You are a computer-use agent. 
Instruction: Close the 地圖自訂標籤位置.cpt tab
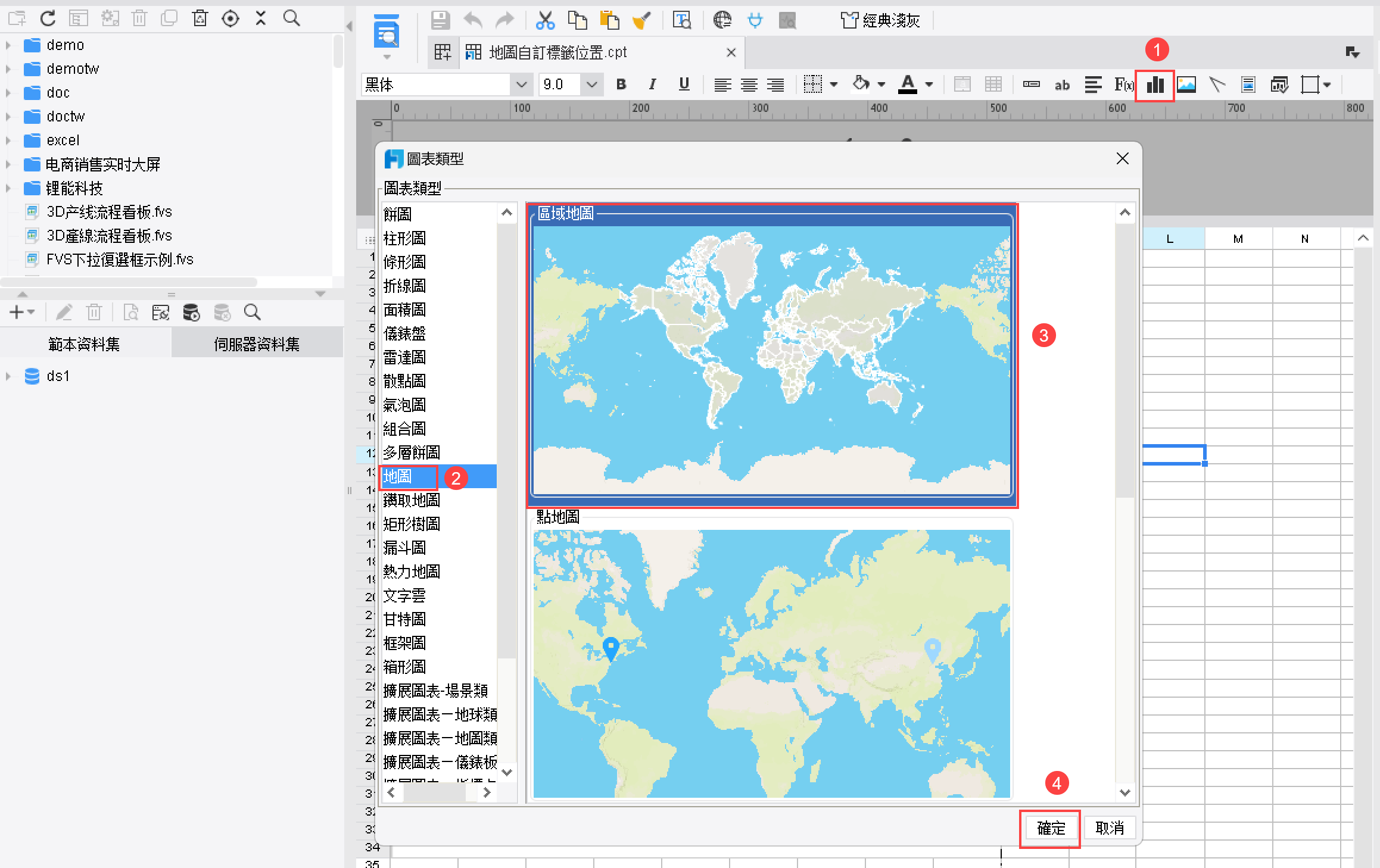tap(731, 52)
